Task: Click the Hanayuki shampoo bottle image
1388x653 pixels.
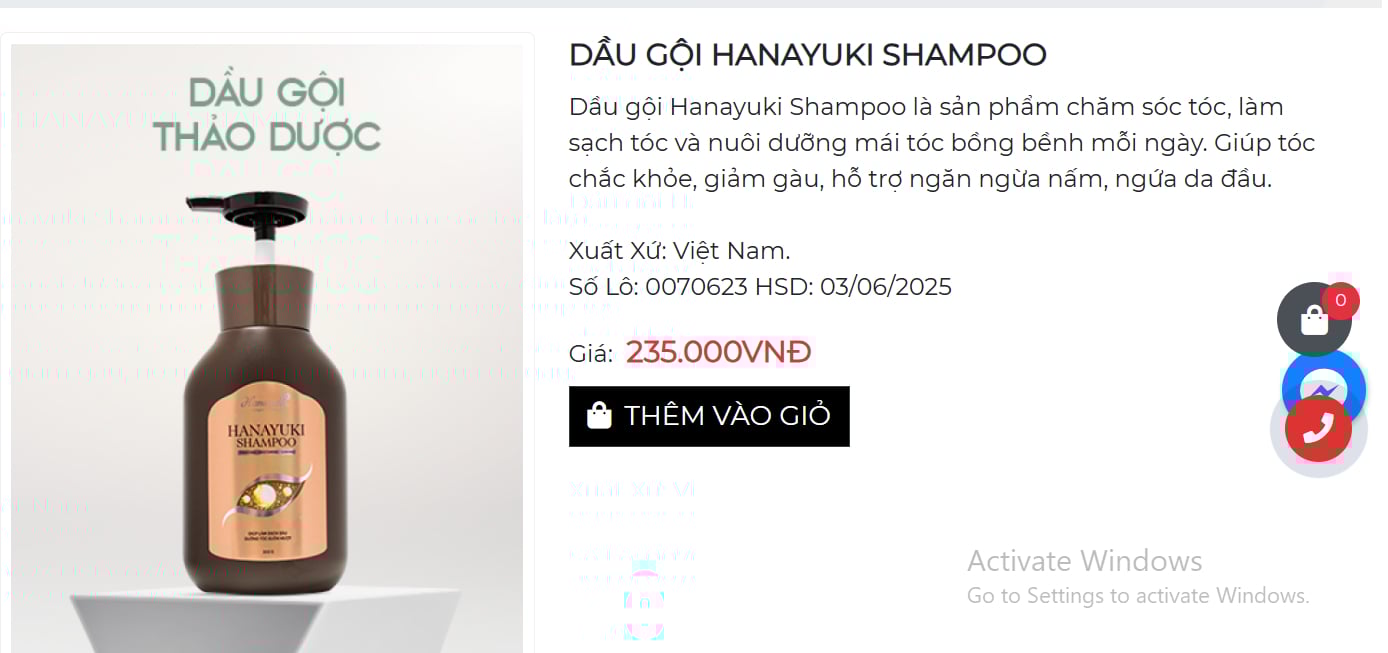Action: [267, 347]
